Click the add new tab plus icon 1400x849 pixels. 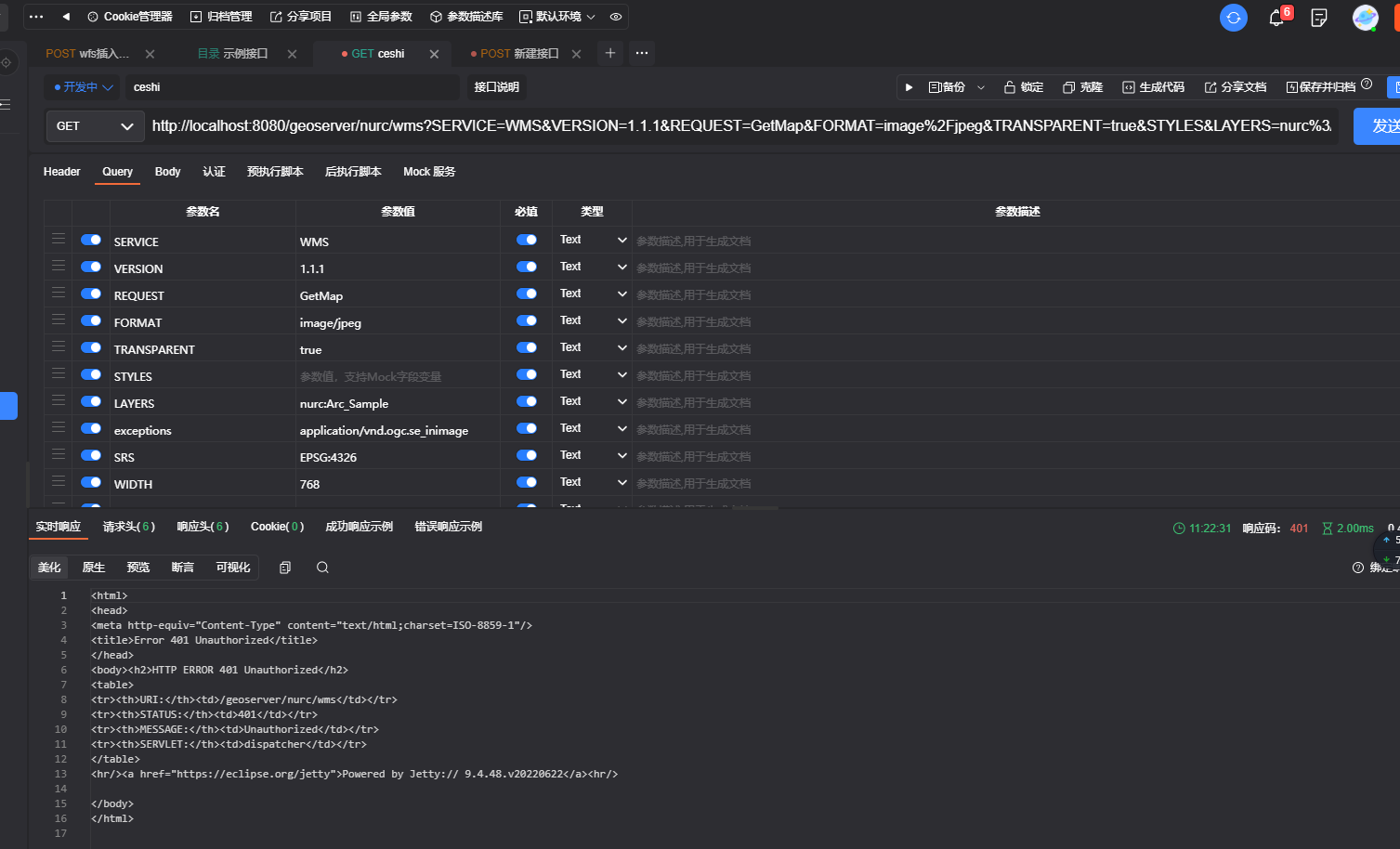point(610,53)
